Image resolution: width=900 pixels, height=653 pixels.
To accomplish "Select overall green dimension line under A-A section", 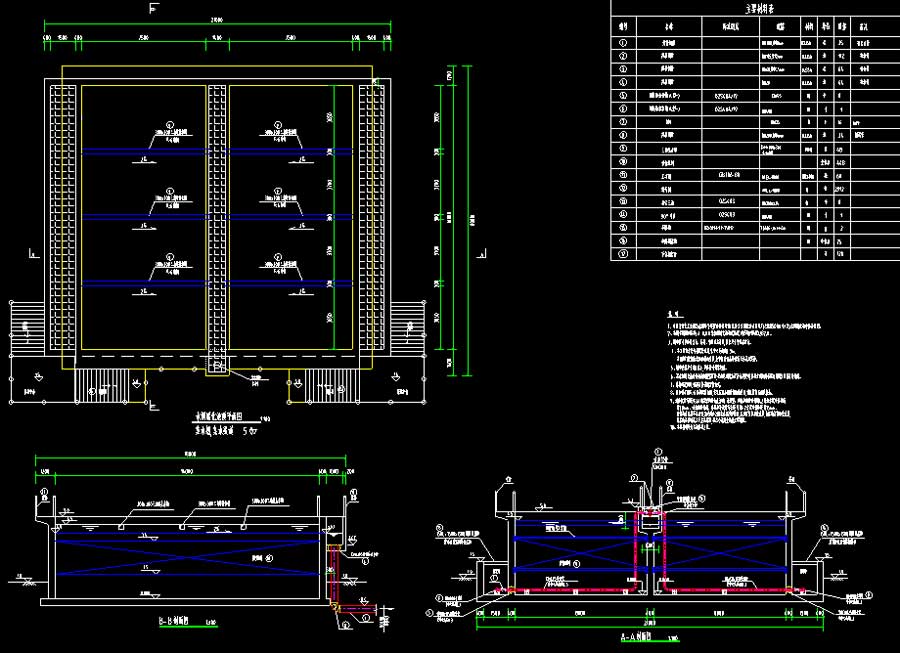I will click(x=650, y=627).
